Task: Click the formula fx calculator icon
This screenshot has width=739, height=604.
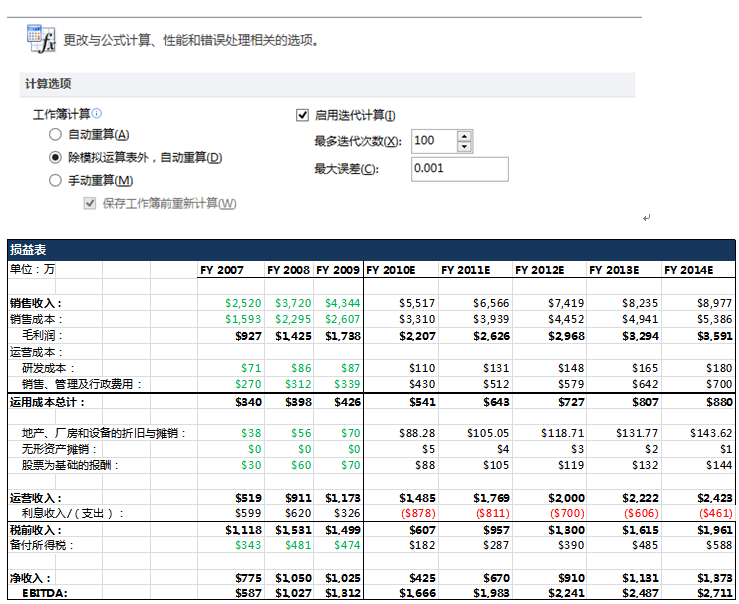Action: pos(40,39)
